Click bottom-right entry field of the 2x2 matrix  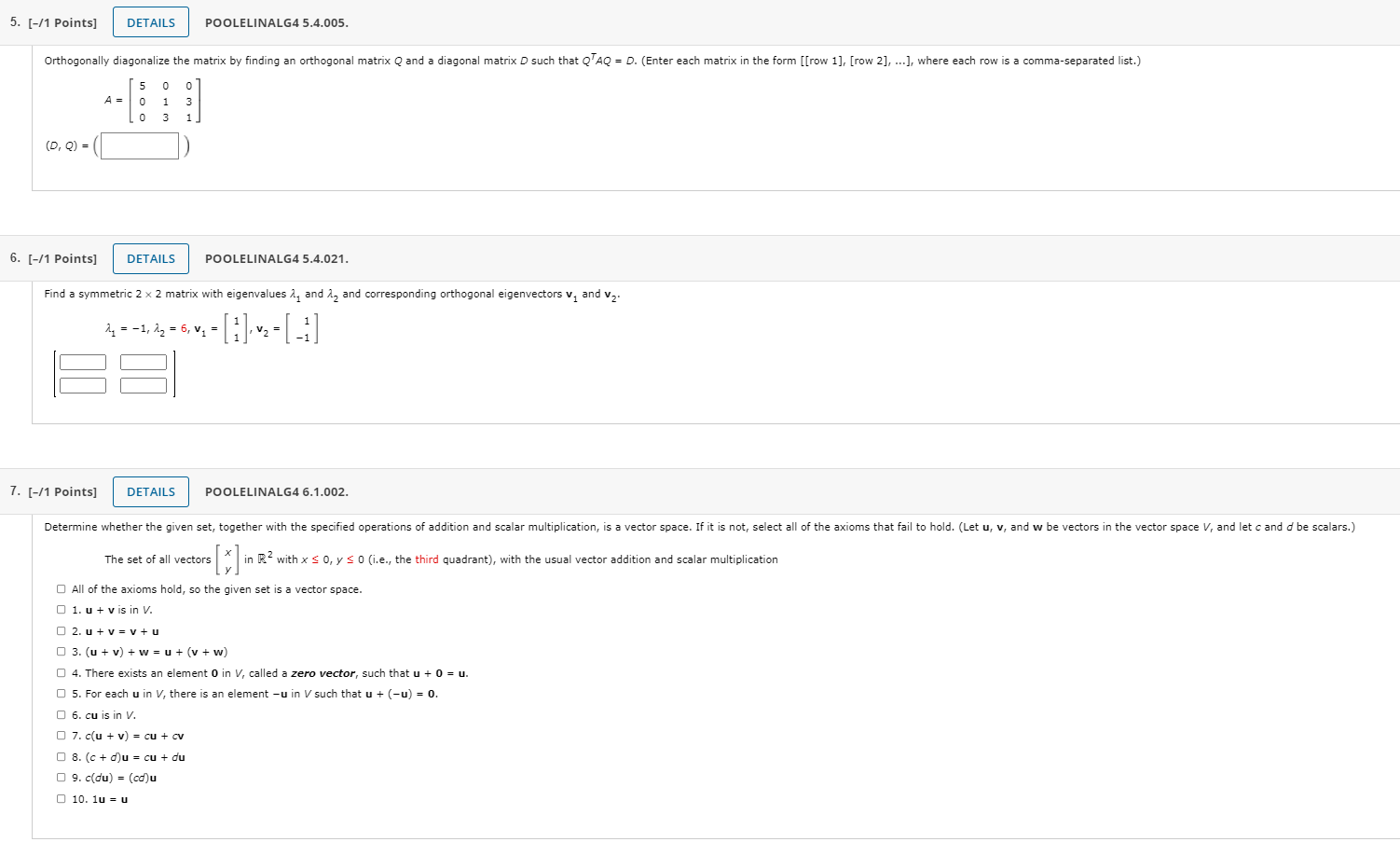click(x=143, y=384)
